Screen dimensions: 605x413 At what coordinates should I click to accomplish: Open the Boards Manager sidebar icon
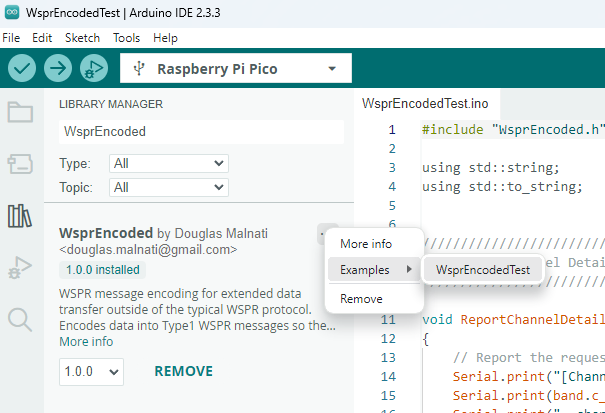20,163
